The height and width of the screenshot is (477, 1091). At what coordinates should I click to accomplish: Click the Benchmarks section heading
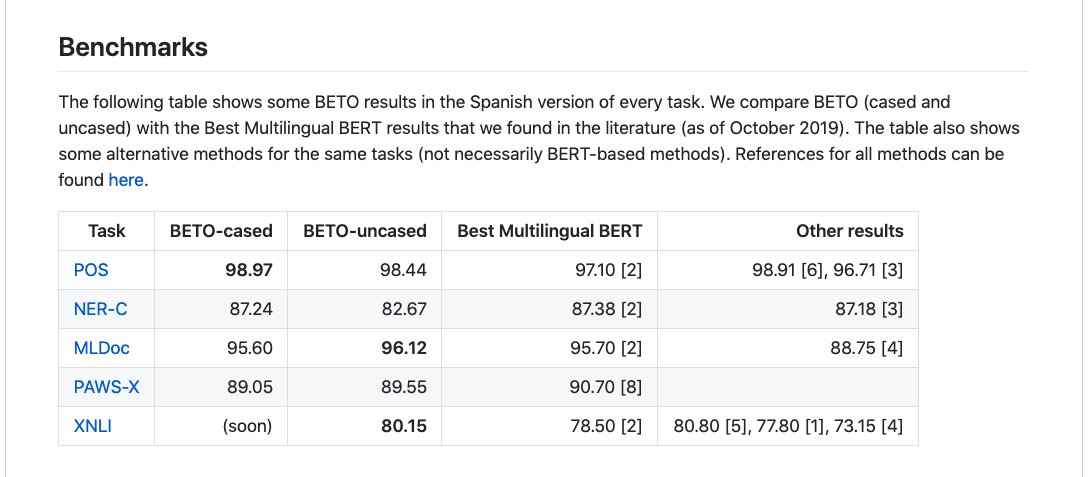134,47
